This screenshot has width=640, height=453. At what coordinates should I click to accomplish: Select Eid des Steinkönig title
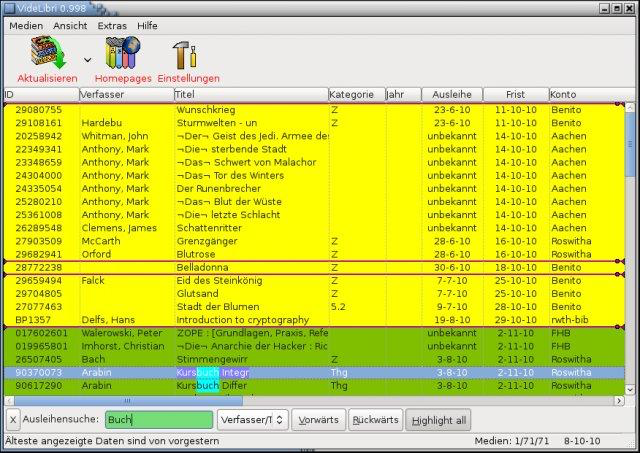tap(219, 280)
